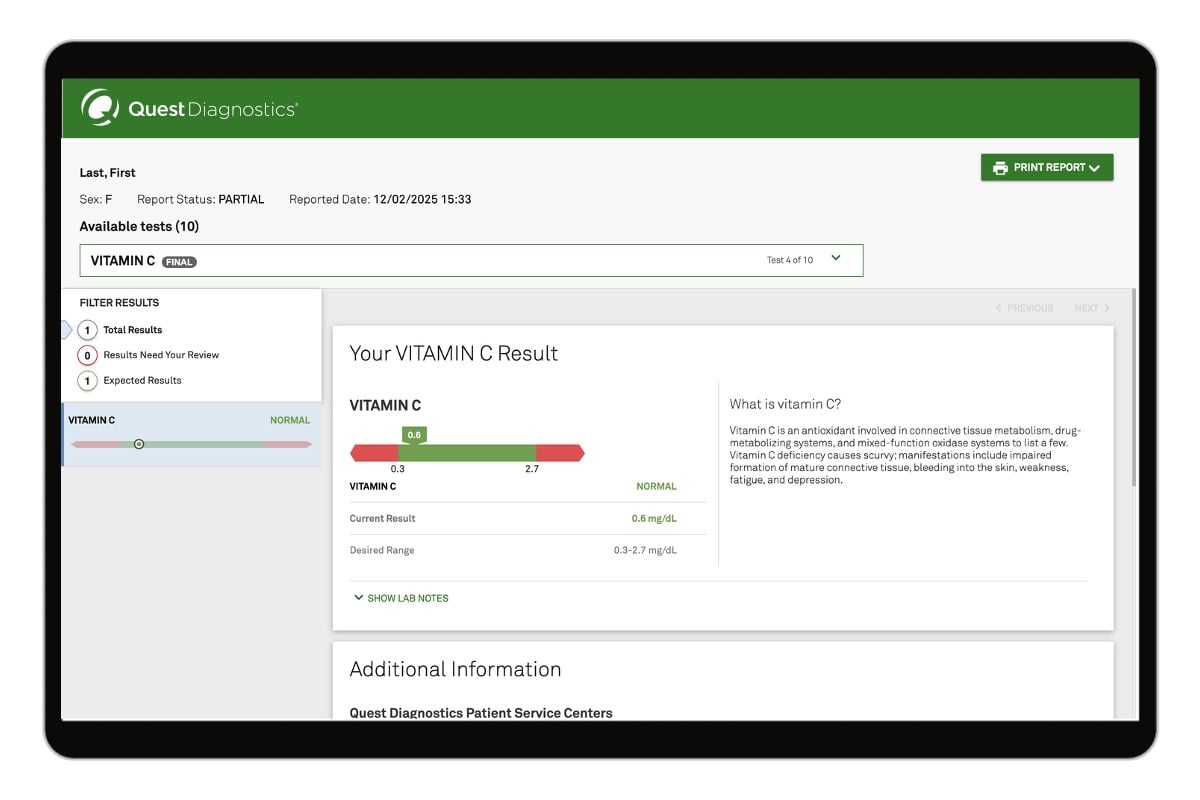1200x800 pixels.
Task: Click the Quest Diagnostics brand name text
Action: (x=212, y=109)
